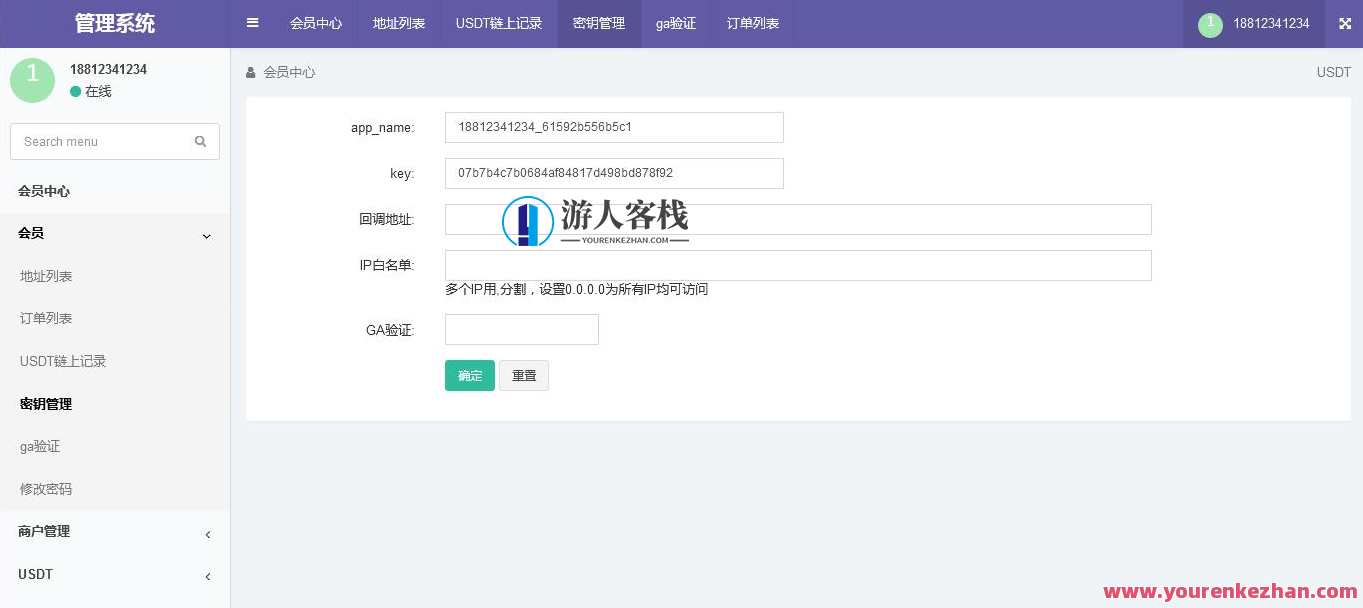Image resolution: width=1363 pixels, height=608 pixels.
Task: Click inside the 回调地址 input field
Action: coord(797,219)
